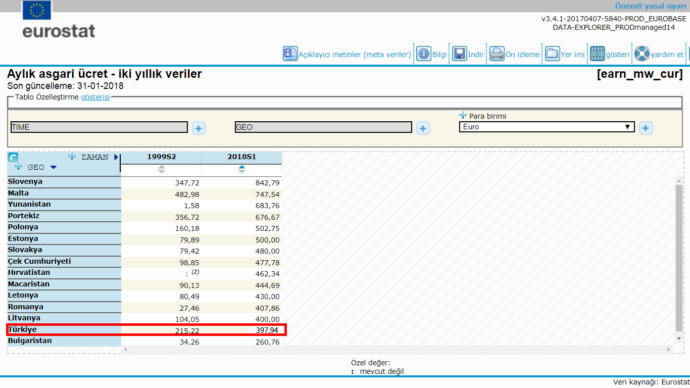690x388 pixels.
Task: Select the Çek Cumhuriyeti row label
Action: coord(39,261)
